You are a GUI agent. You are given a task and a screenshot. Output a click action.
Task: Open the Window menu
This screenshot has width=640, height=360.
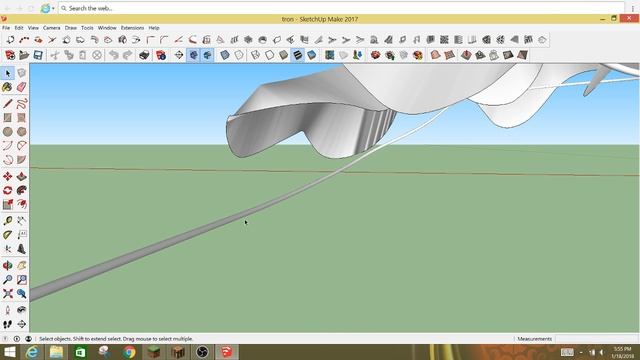pos(107,28)
